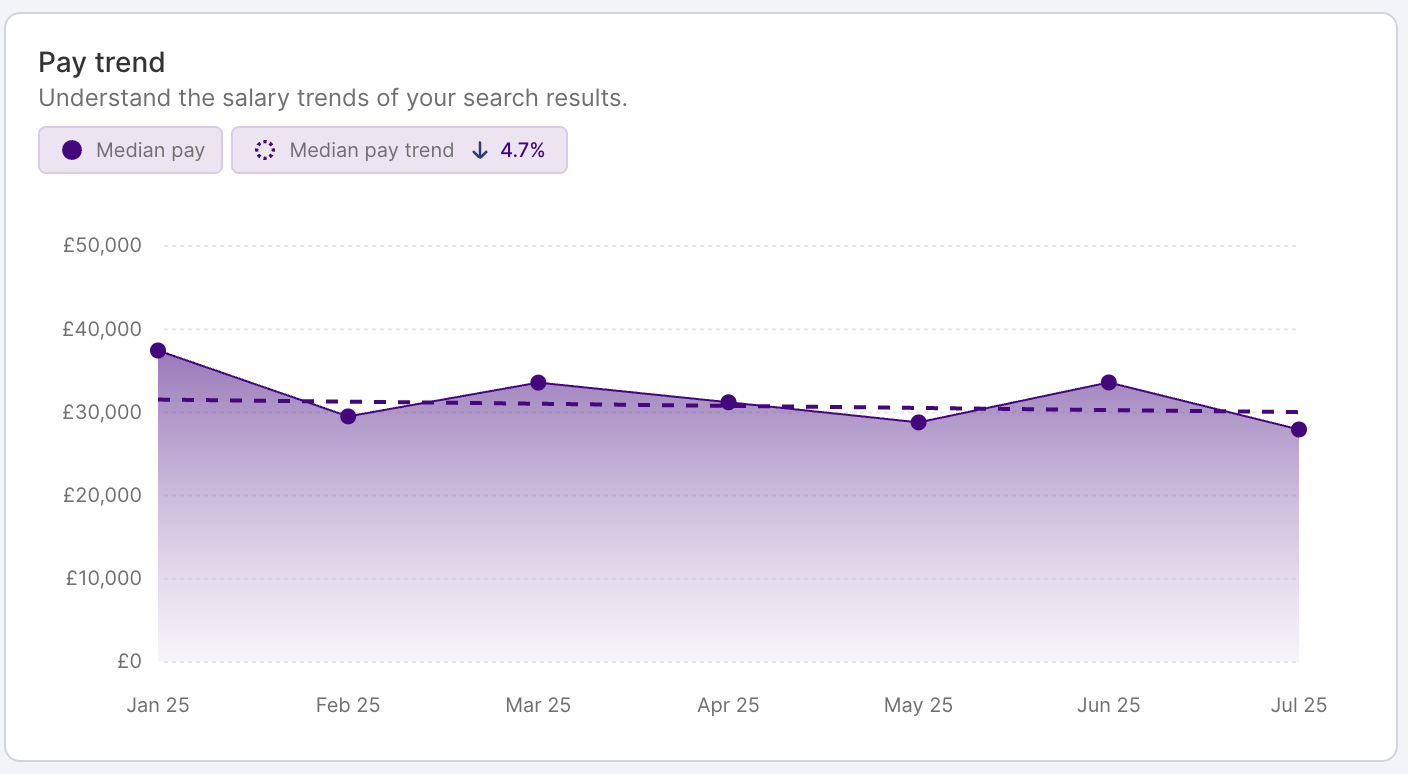The height and width of the screenshot is (774, 1408).
Task: Select the Jan 25 data point
Action: click(x=158, y=351)
